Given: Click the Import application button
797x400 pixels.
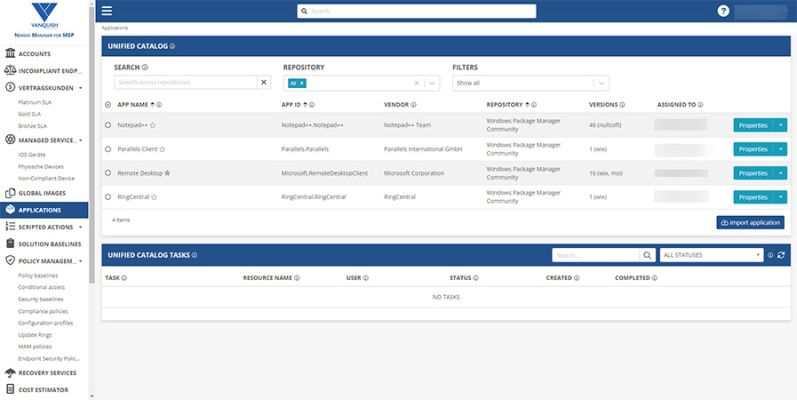Looking at the screenshot, I should pyautogui.click(x=750, y=222).
